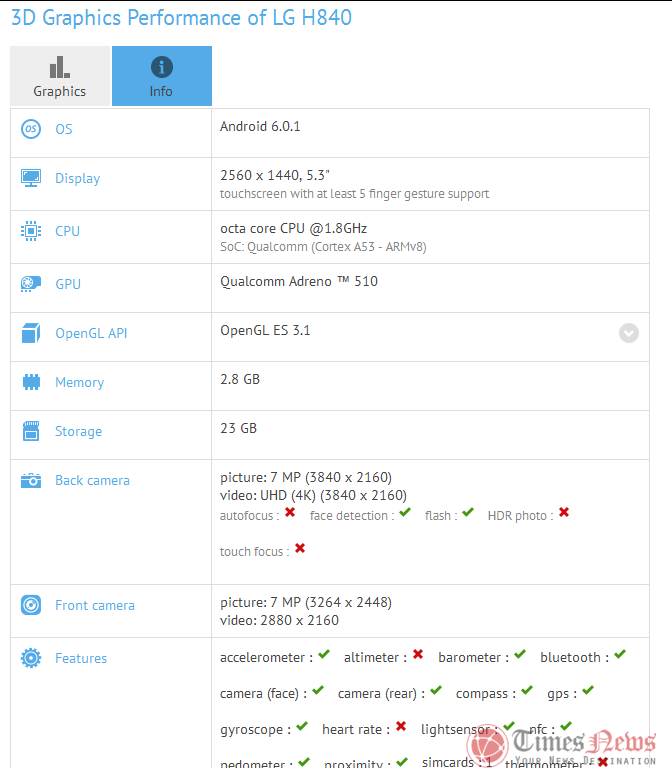Click the autofocus red cross mark

click(x=290, y=512)
